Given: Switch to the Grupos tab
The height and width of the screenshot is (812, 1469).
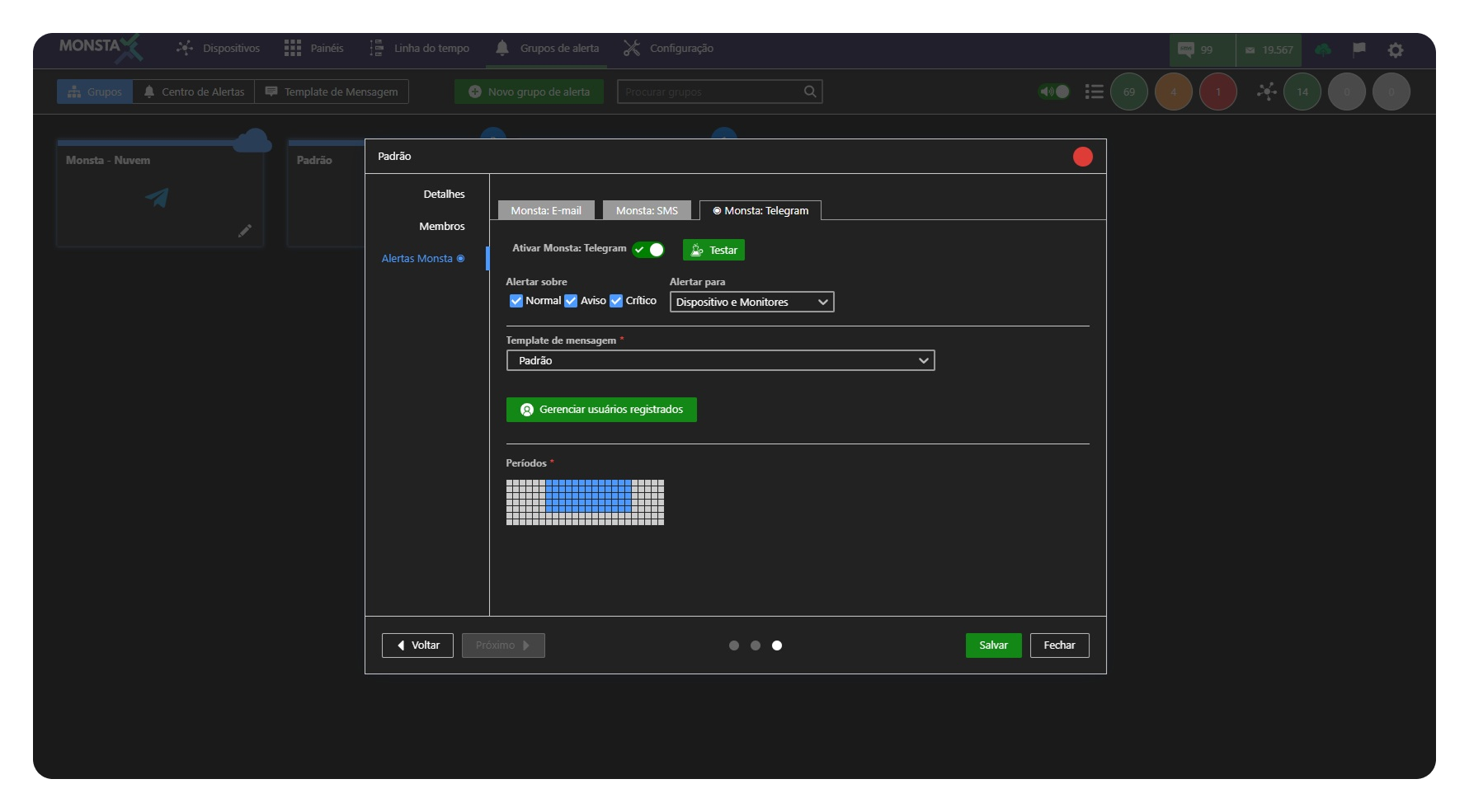Looking at the screenshot, I should point(95,92).
